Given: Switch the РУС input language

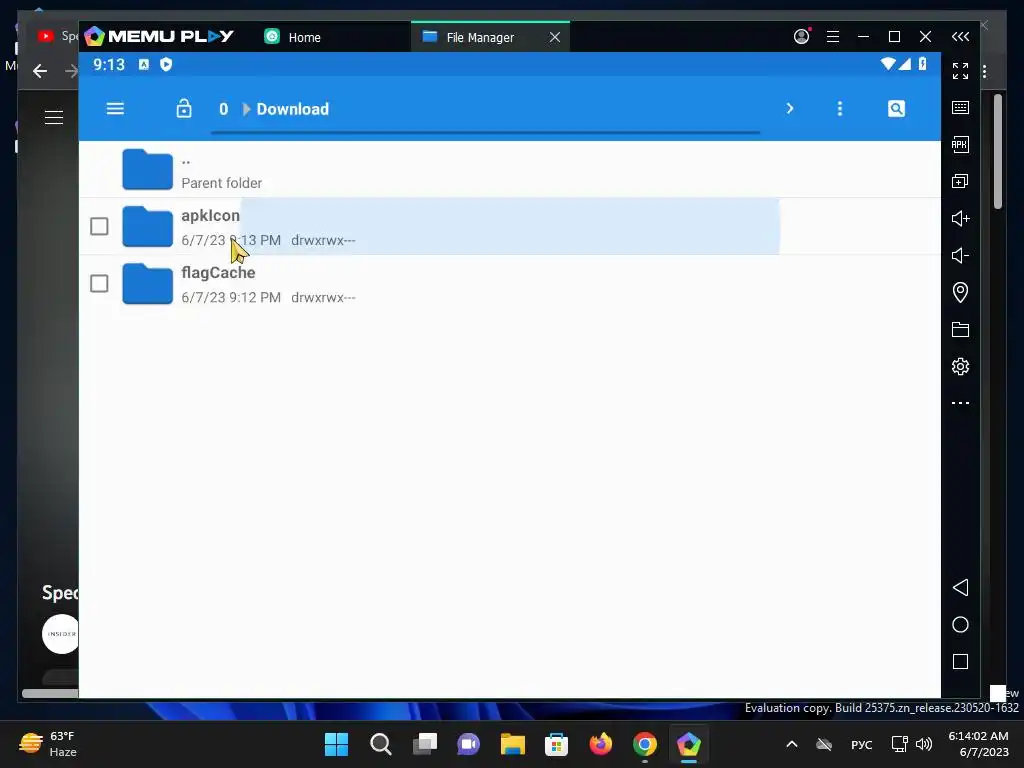Looking at the screenshot, I should point(861,744).
